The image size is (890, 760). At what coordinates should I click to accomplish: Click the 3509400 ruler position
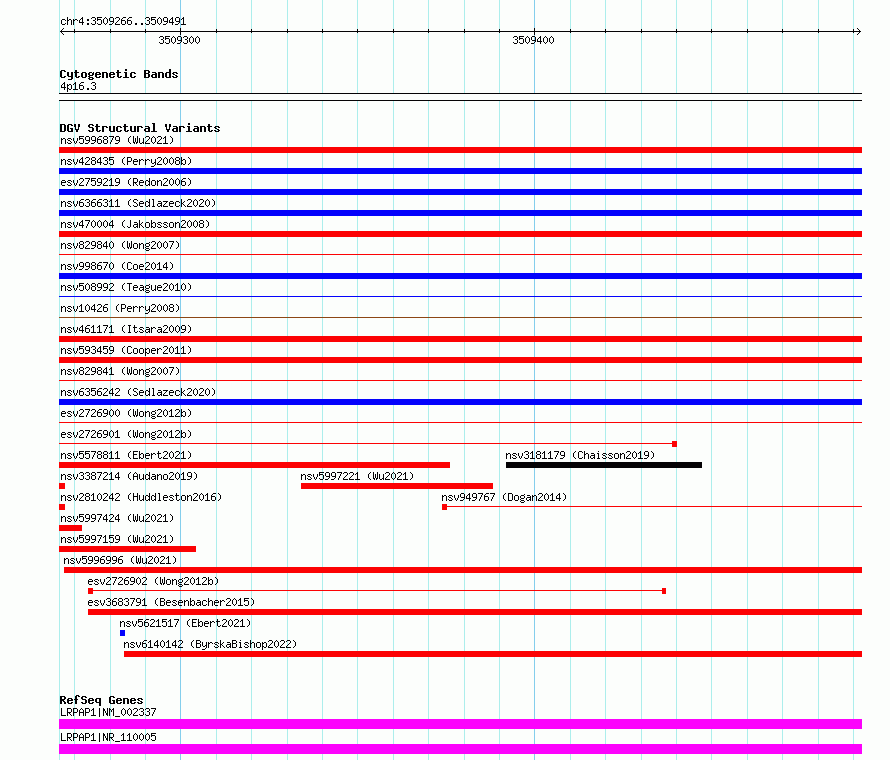coord(533,40)
